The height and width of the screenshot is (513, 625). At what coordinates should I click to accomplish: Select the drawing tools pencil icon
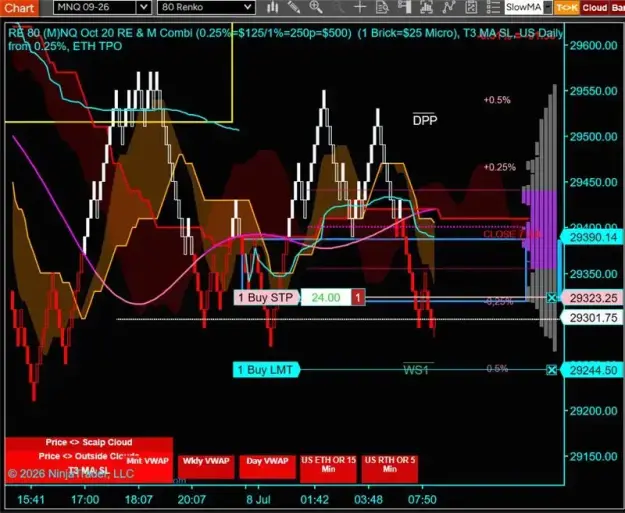click(294, 7)
